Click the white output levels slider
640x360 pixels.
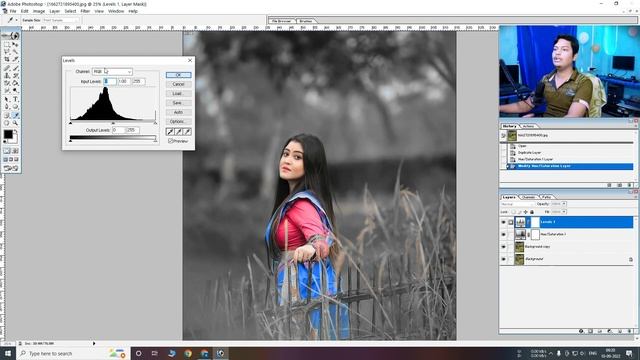(155, 140)
